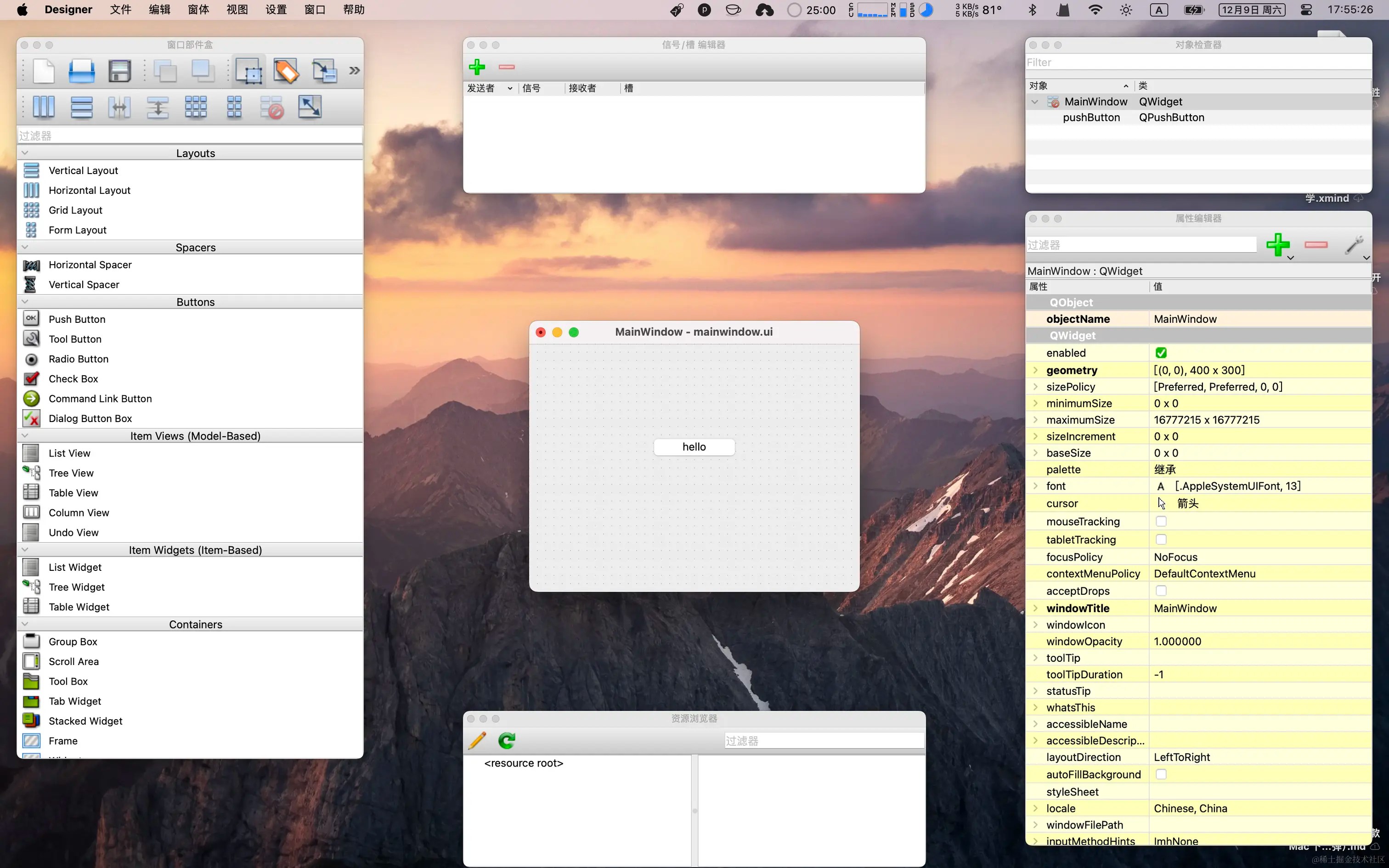Edit resources with the pencil icon

(x=476, y=740)
